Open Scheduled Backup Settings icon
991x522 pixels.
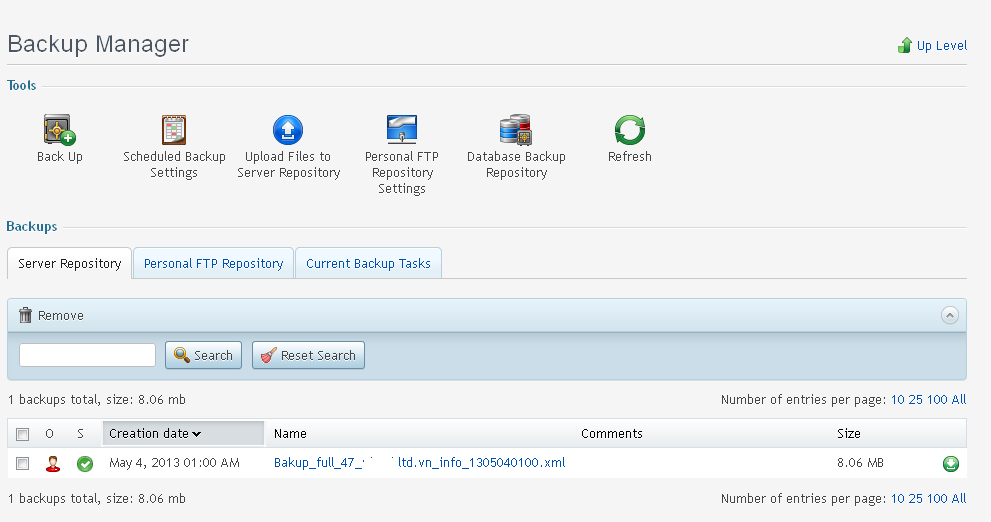pos(174,130)
